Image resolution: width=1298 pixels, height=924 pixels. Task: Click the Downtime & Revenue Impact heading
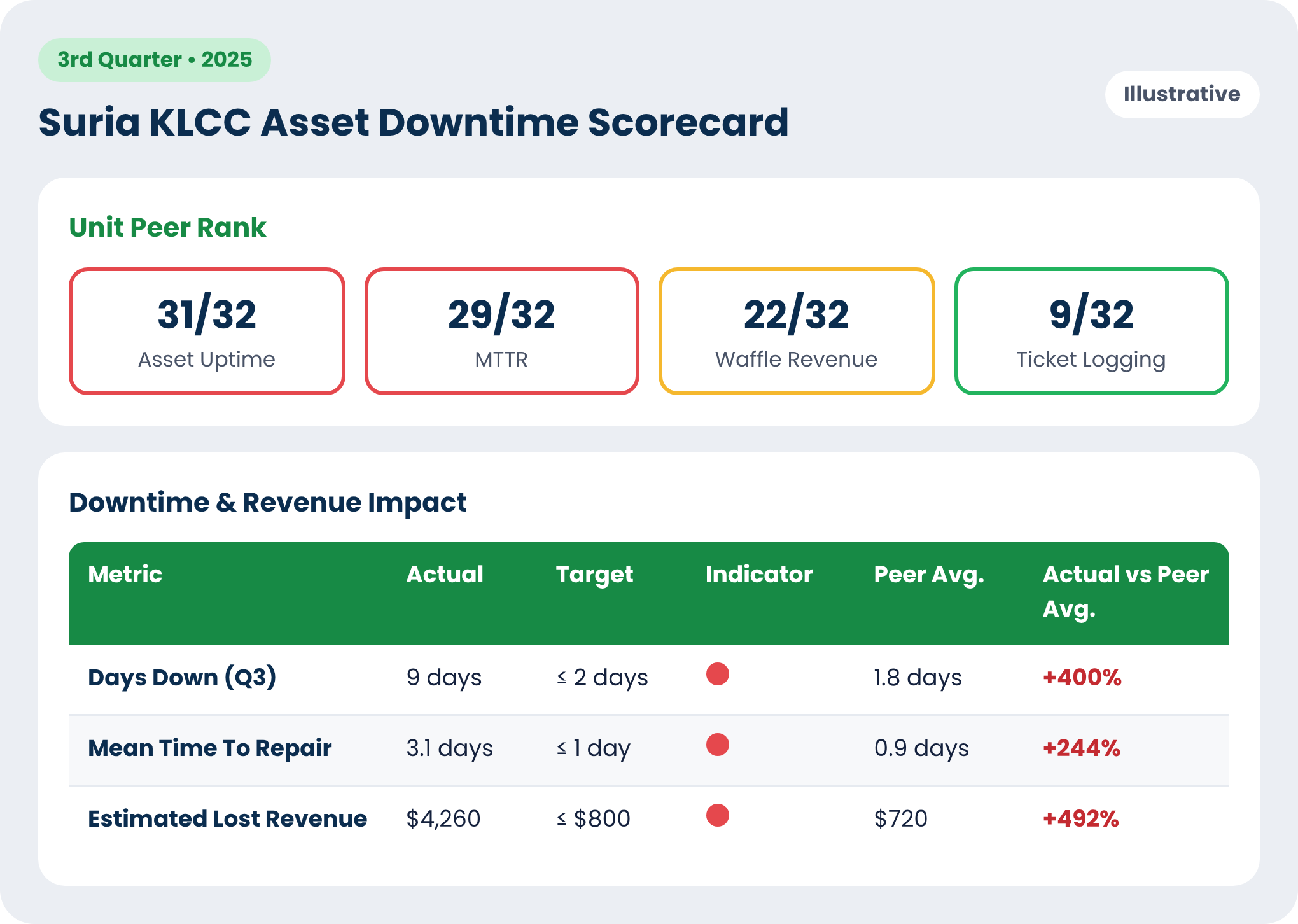pyautogui.click(x=268, y=502)
